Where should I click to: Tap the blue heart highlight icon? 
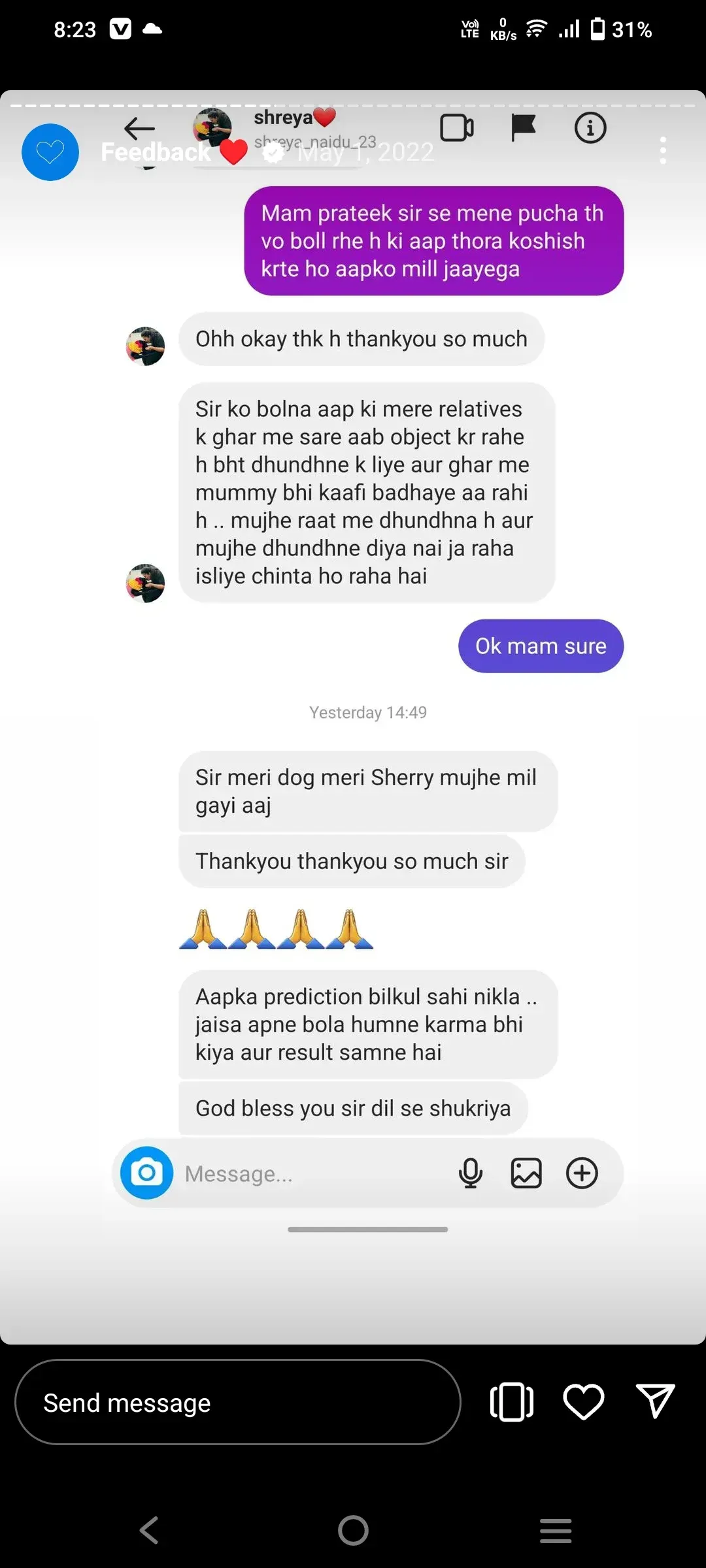[50, 152]
